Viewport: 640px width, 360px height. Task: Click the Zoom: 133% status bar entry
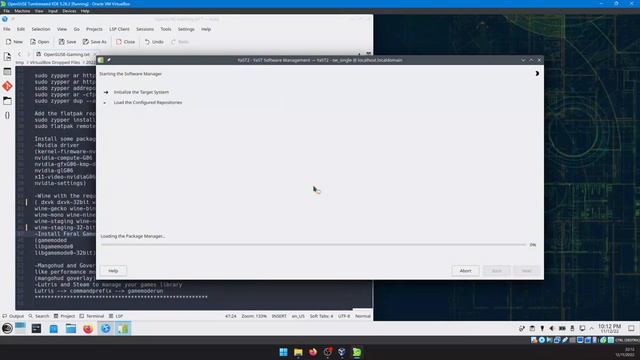(x=254, y=316)
